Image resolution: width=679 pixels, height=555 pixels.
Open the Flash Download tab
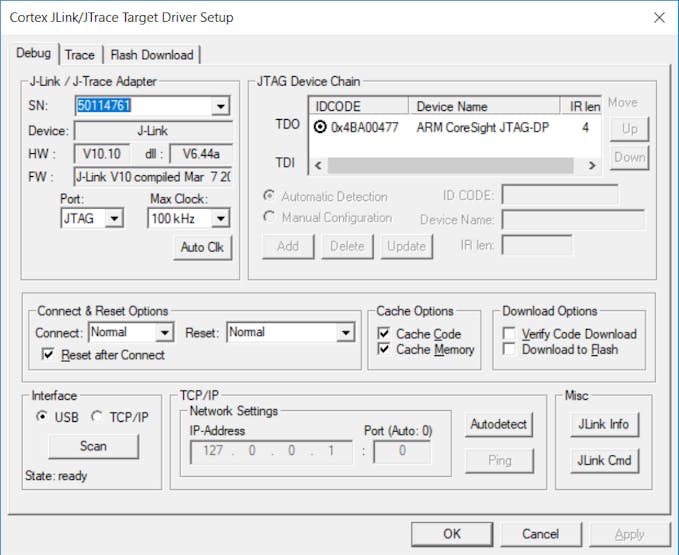(152, 55)
